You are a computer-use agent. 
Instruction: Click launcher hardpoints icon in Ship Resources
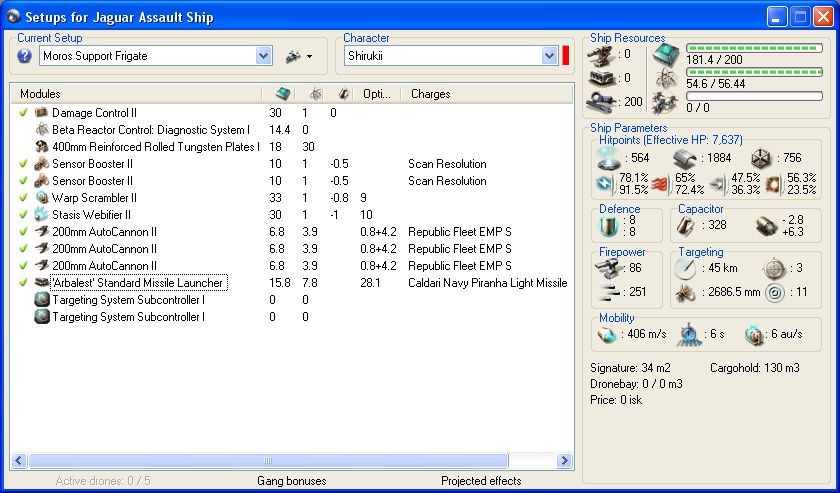(601, 78)
